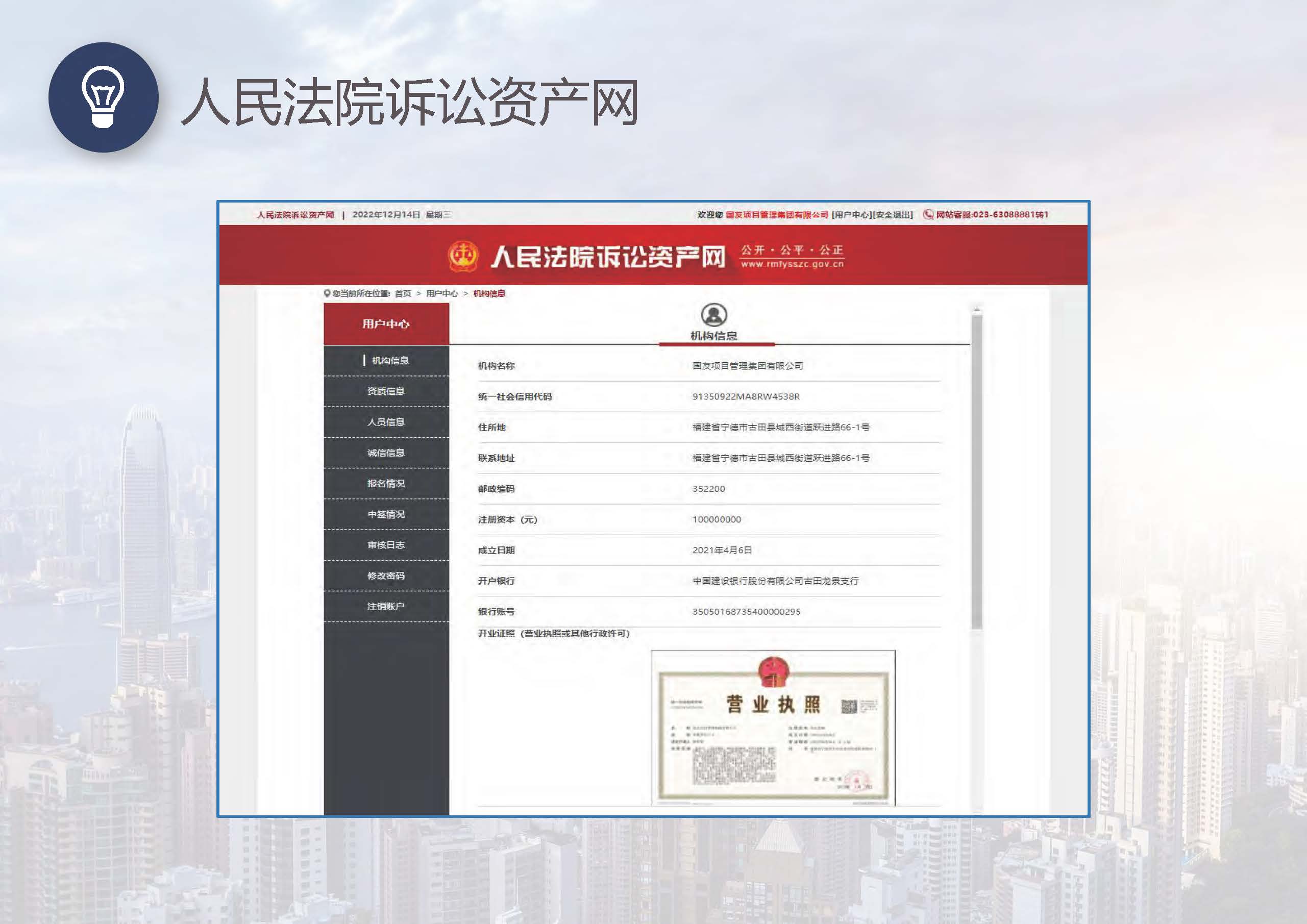Open 审核日志 in the sidebar menu
This screenshot has height=924, width=1307.
(x=386, y=544)
